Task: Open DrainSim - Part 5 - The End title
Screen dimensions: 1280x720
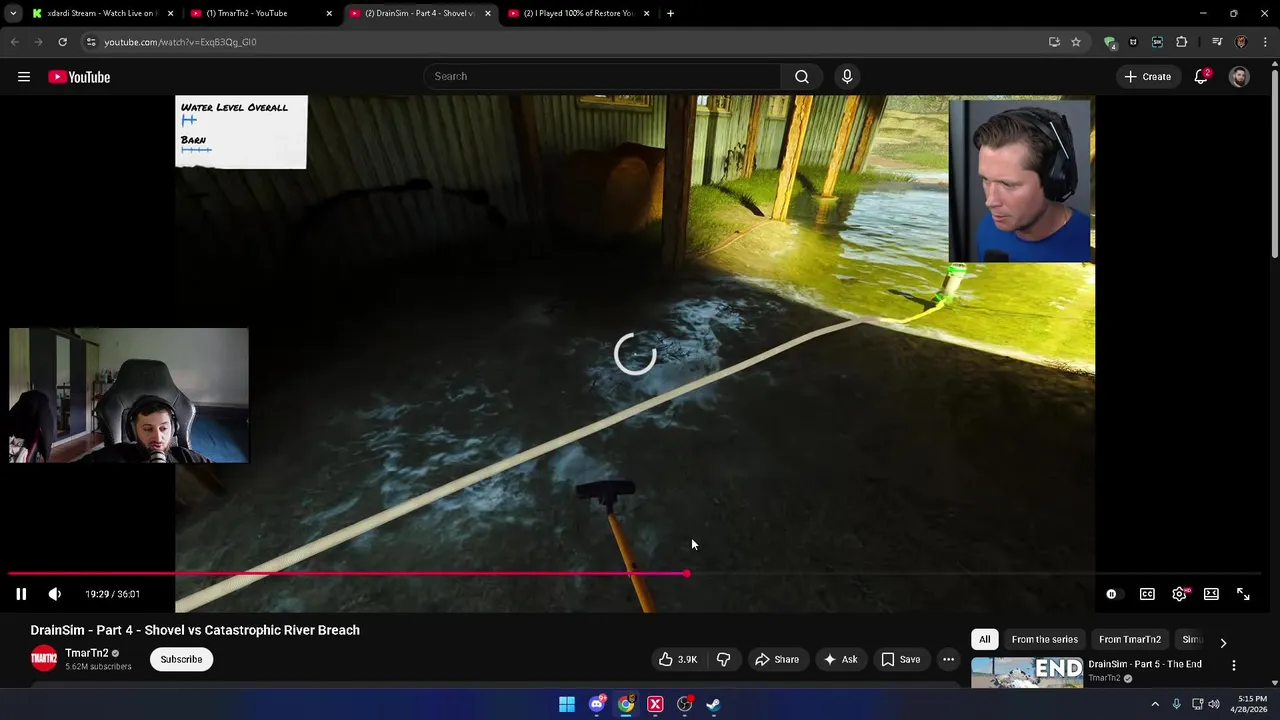Action: [1145, 664]
